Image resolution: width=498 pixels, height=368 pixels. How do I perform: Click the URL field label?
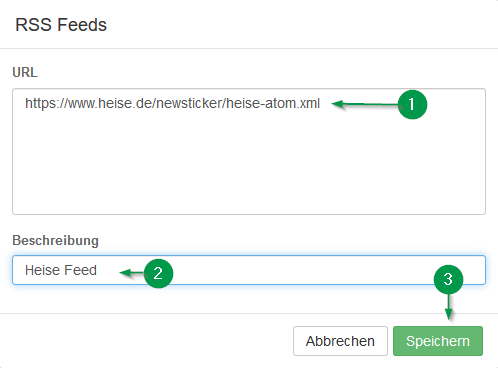click(x=25, y=72)
